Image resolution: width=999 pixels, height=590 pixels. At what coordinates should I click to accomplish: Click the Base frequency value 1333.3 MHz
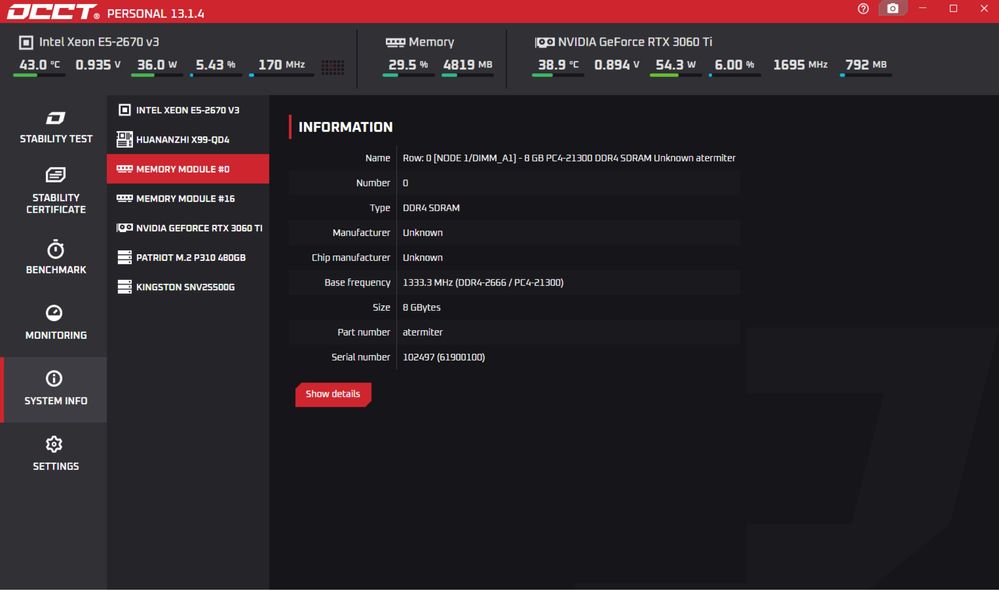[483, 282]
